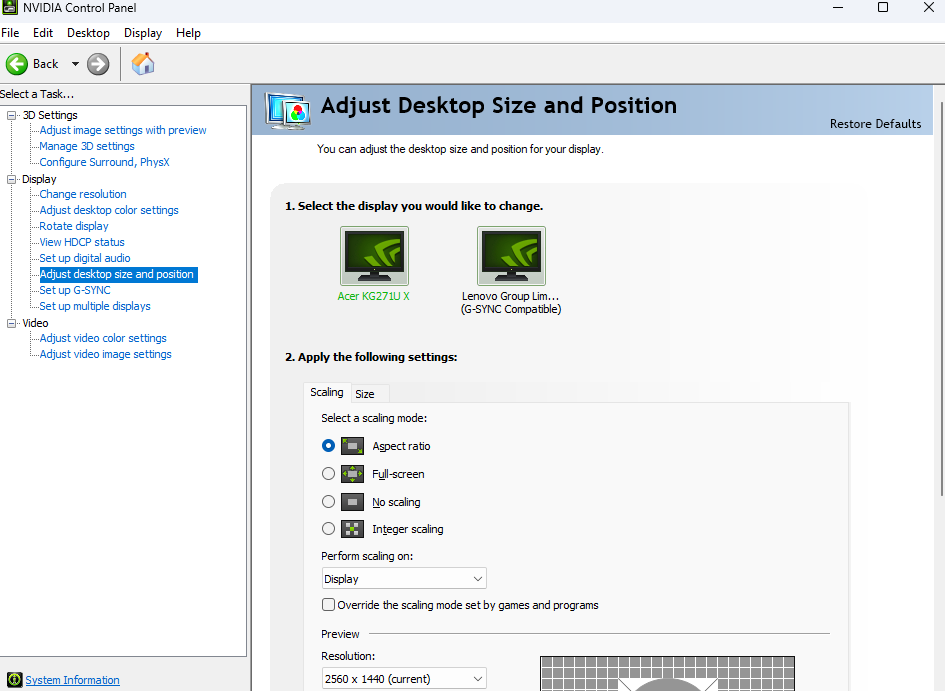The width and height of the screenshot is (945, 691).
Task: Click the scaling preview test pattern
Action: [x=667, y=673]
